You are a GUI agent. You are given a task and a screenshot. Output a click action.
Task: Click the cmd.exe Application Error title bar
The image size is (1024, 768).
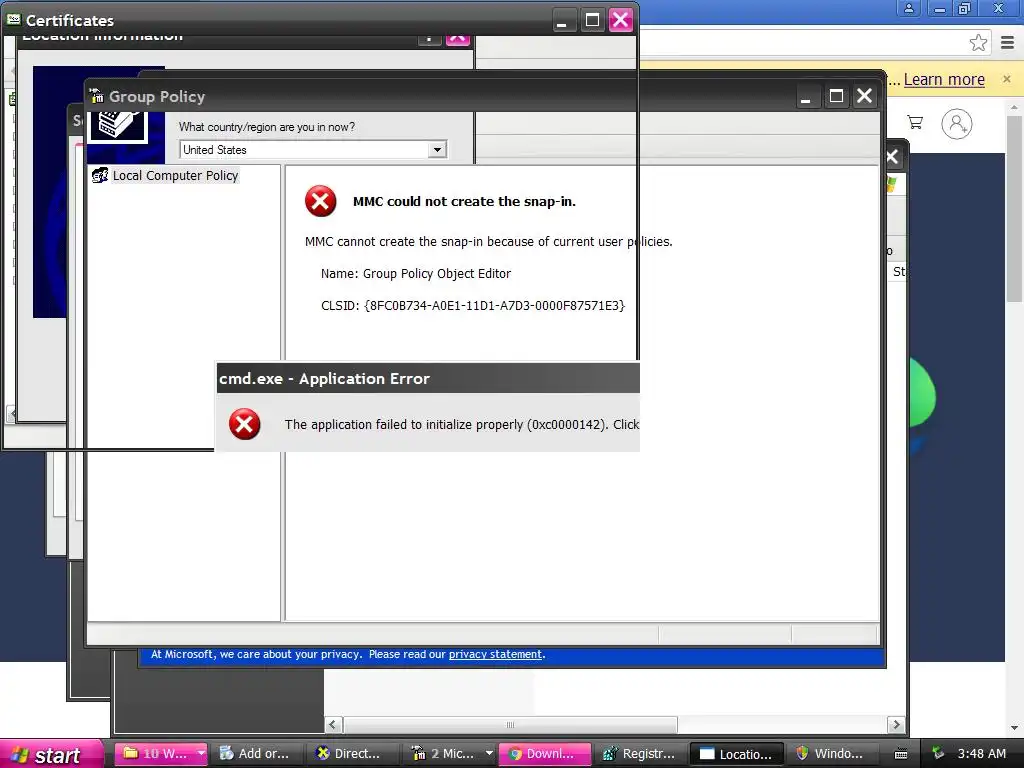coord(428,378)
